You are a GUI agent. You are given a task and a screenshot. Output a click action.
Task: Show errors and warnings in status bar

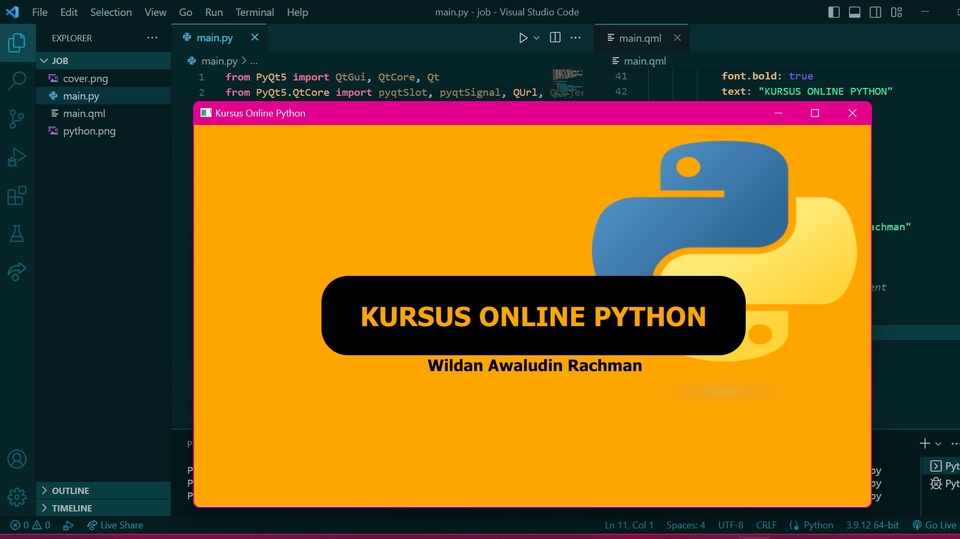click(30, 525)
